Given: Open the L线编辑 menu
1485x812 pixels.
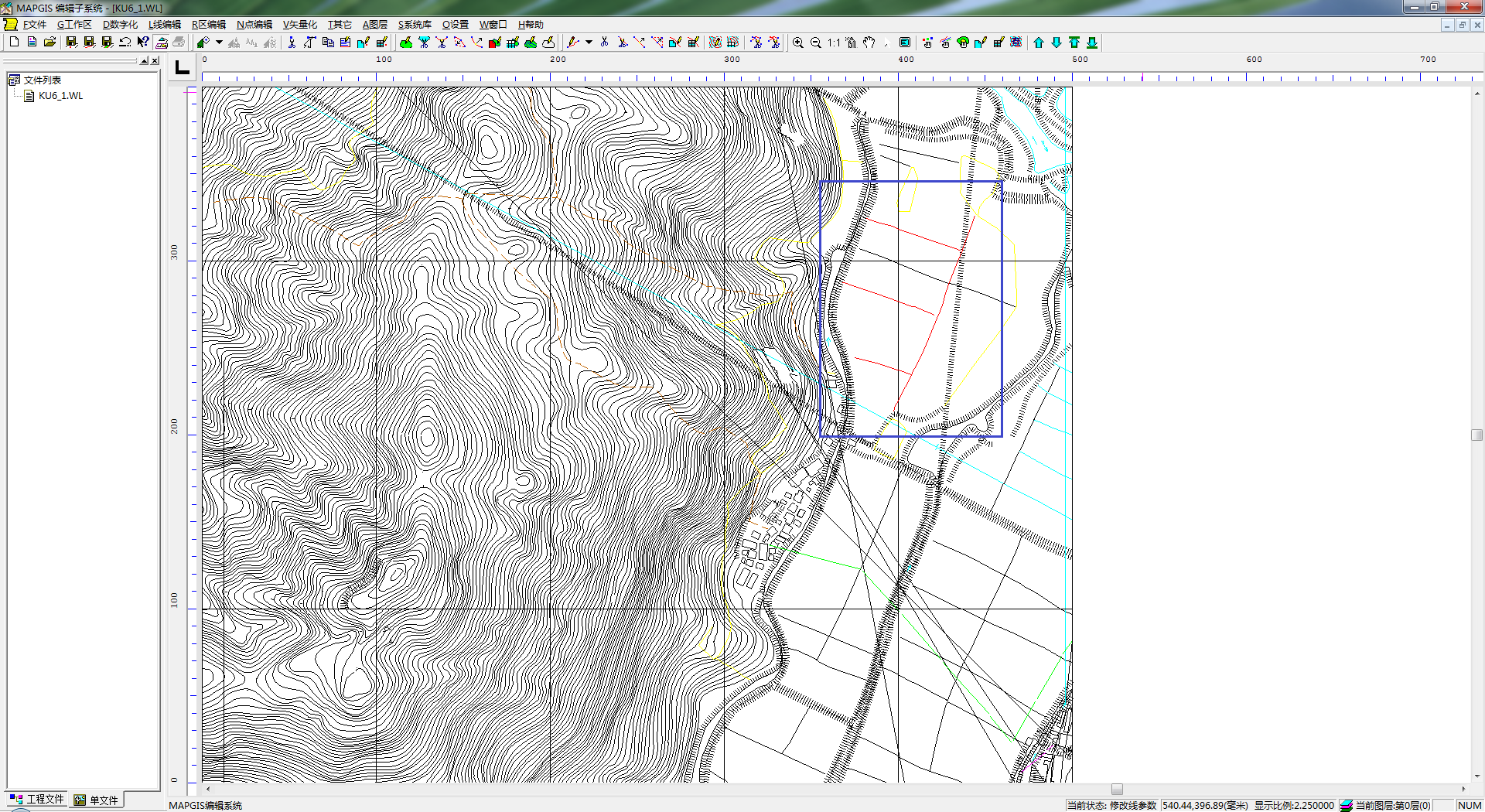Looking at the screenshot, I should pyautogui.click(x=165, y=25).
